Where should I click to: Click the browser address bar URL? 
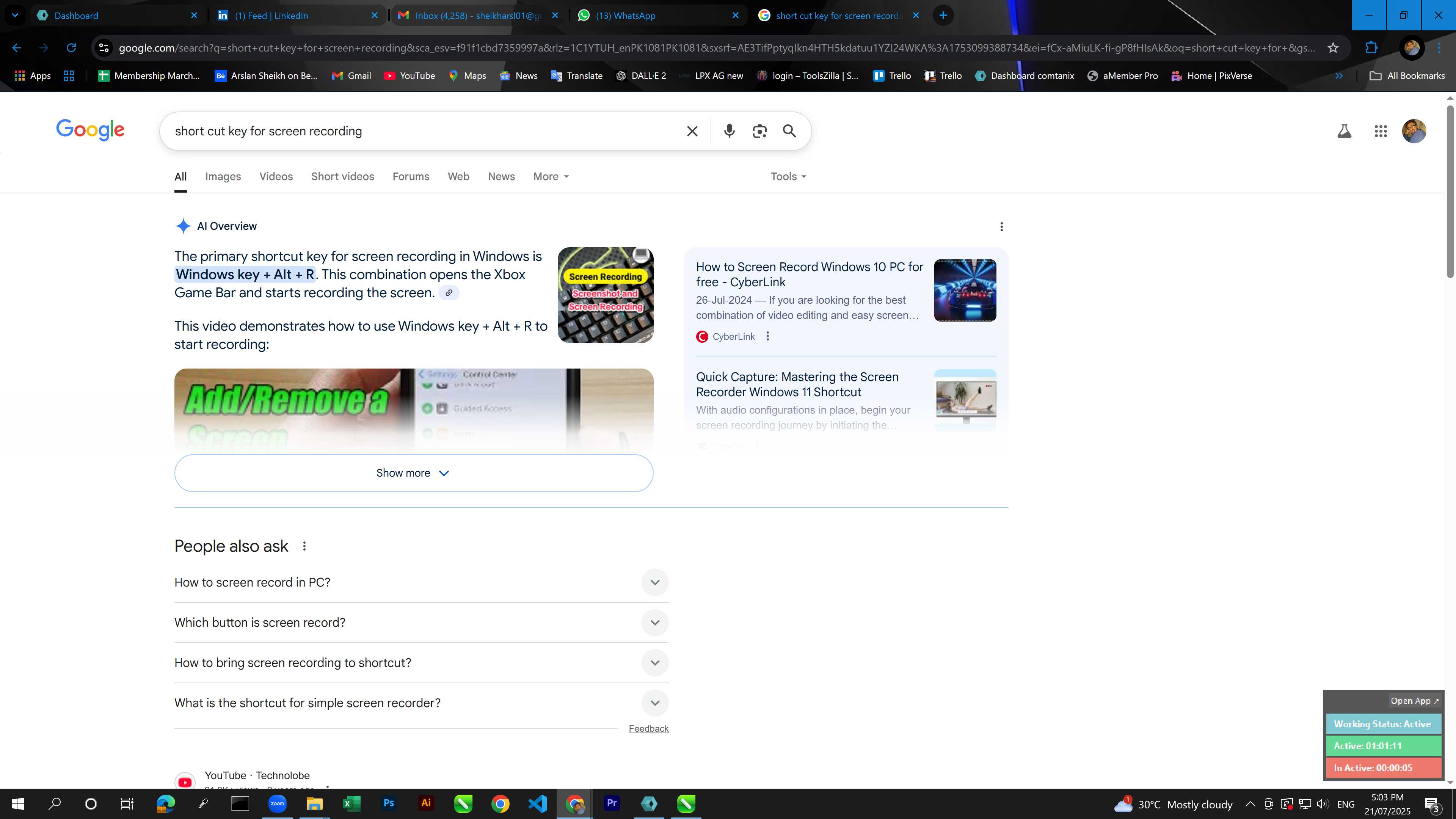(717, 48)
